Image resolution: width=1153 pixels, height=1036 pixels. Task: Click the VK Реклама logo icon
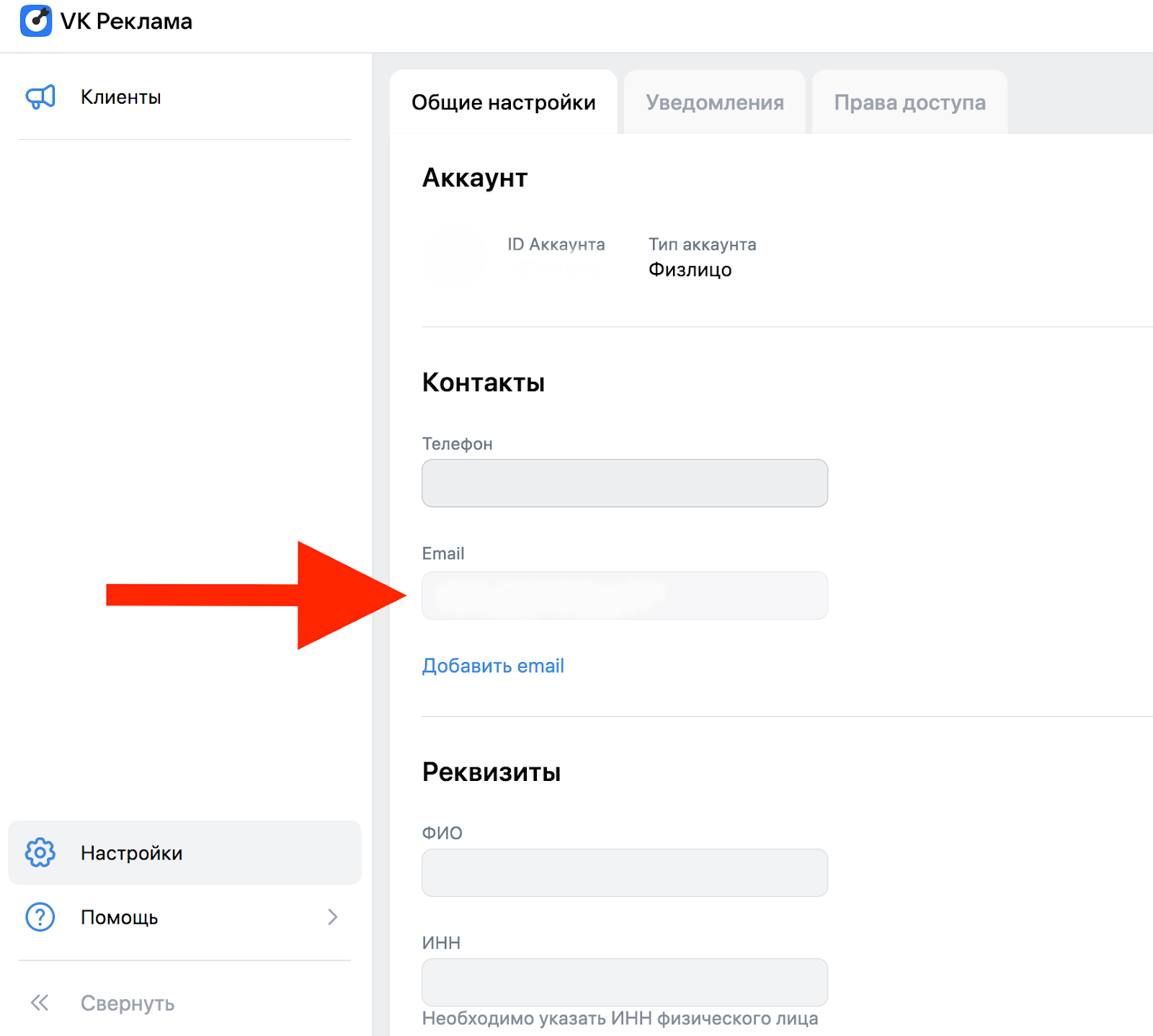pos(36,21)
